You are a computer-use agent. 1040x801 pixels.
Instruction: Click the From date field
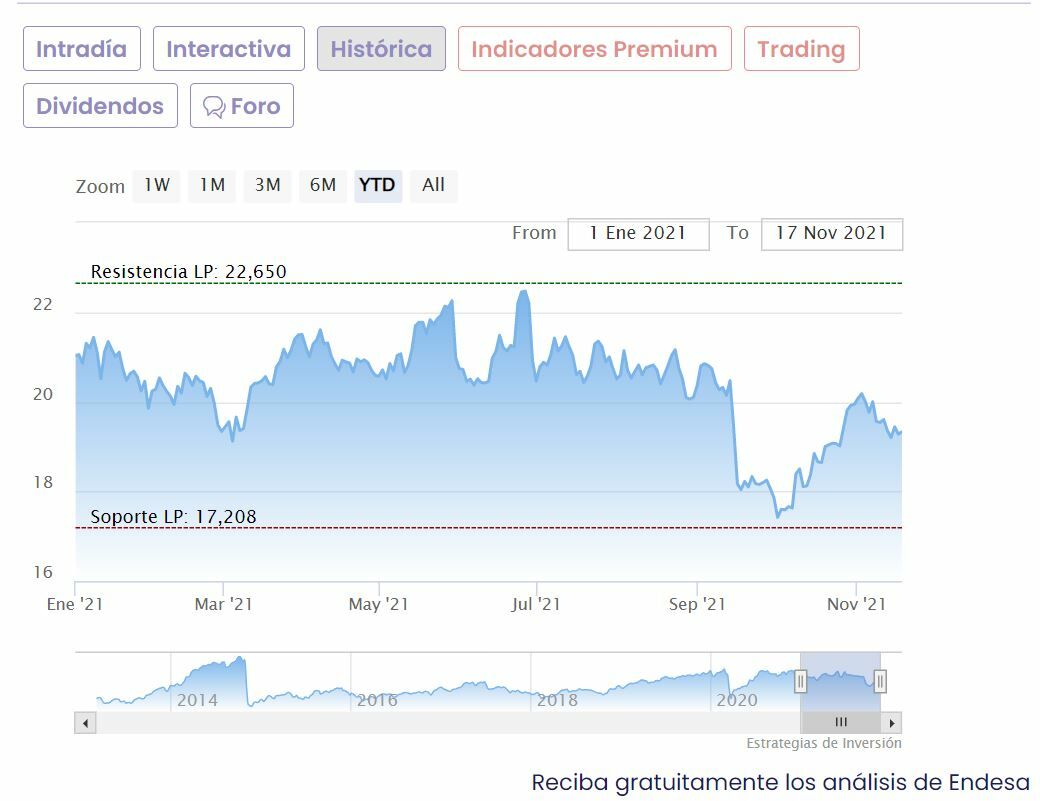(x=638, y=233)
